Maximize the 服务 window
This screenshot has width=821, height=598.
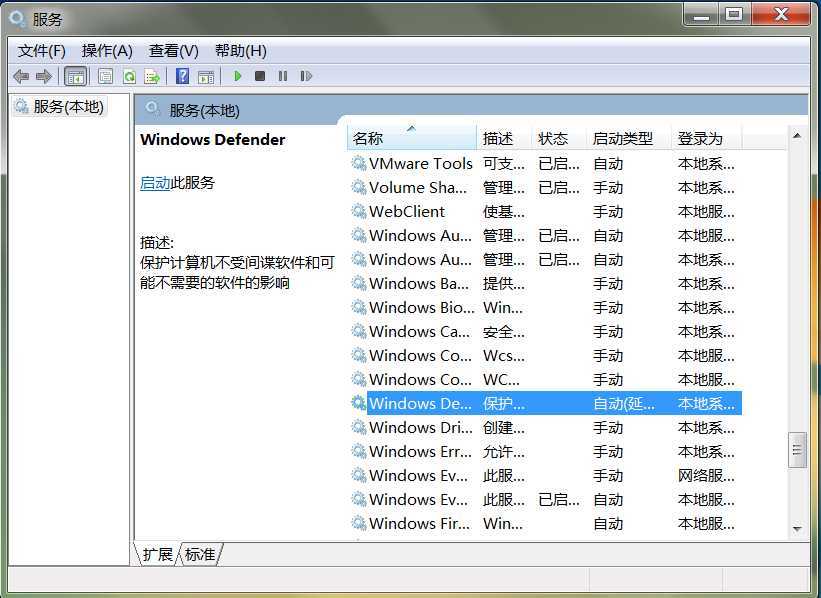pos(734,14)
